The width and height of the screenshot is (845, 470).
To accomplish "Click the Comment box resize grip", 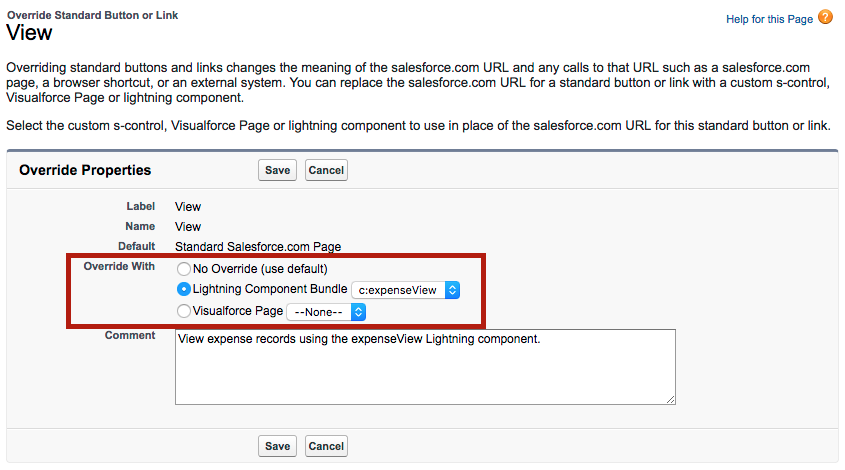I will click(670, 399).
